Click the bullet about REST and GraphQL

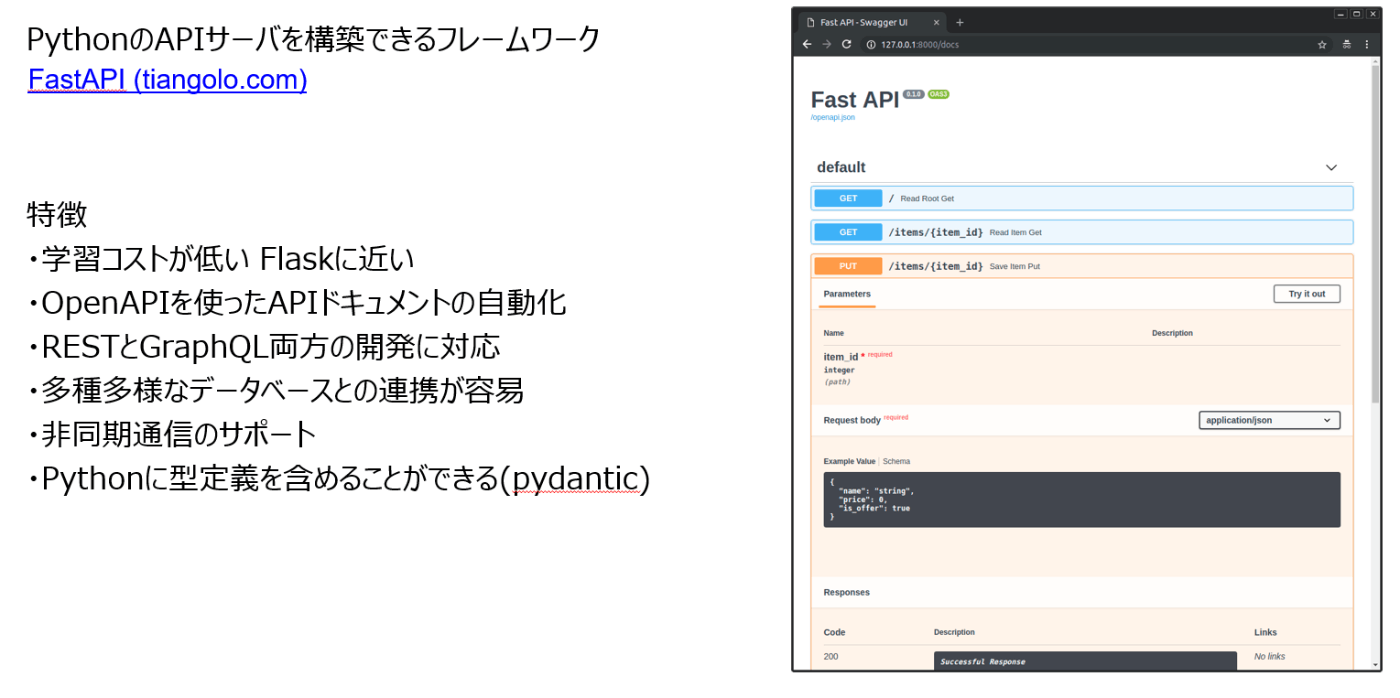tap(264, 347)
